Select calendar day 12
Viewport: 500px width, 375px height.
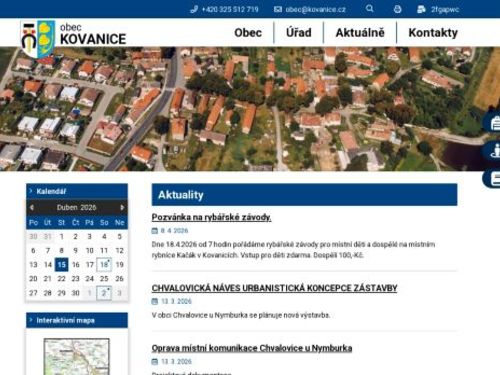(x=119, y=251)
